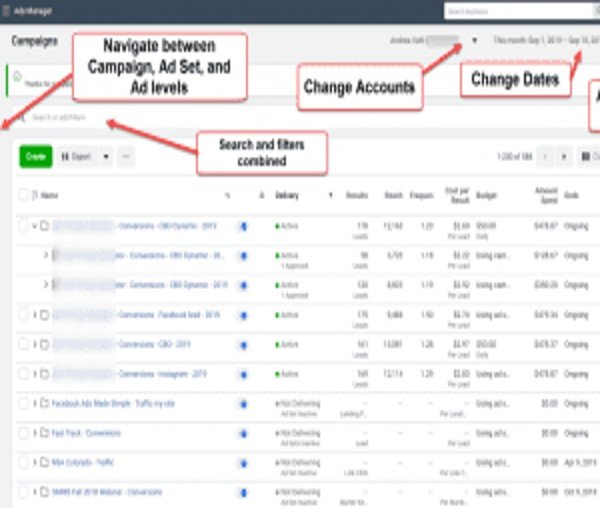The height and width of the screenshot is (508, 600).
Task: Click folder icon of Fast Track campaign
Action: coord(45,433)
